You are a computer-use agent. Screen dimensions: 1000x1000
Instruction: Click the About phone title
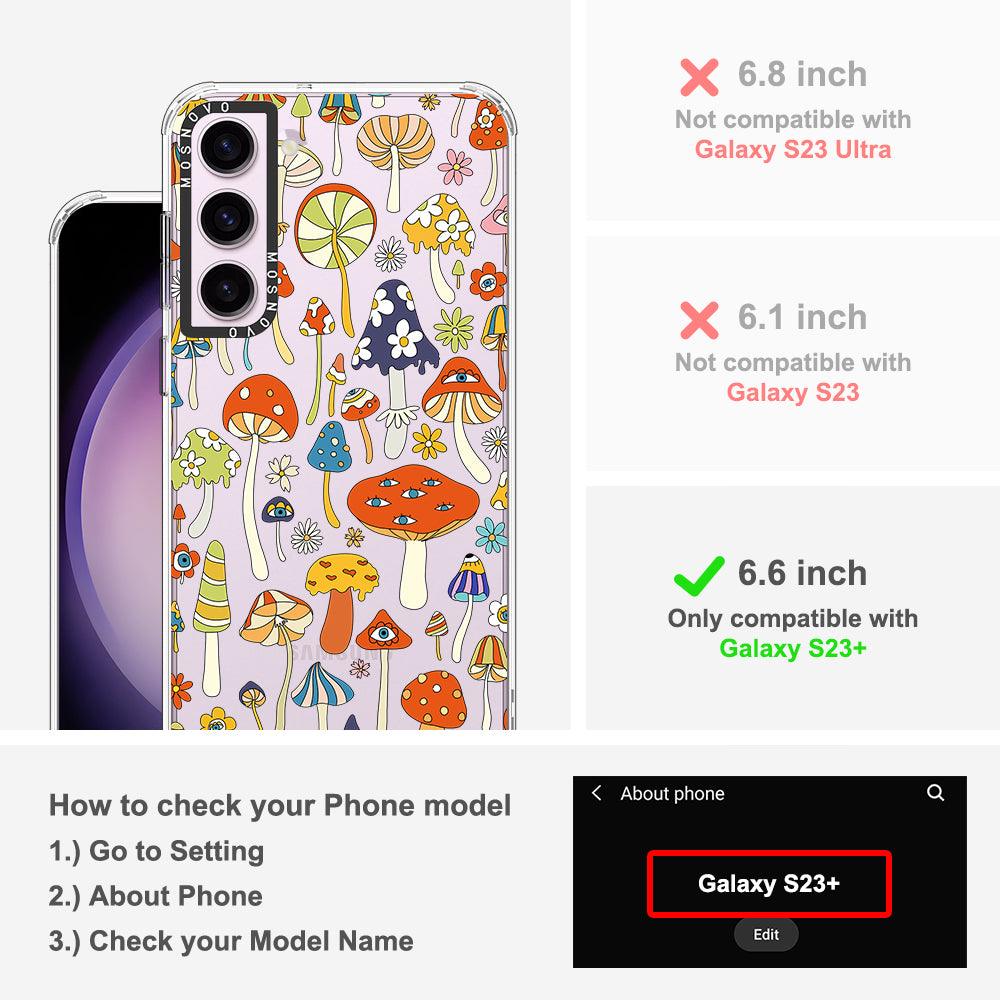[x=672, y=793]
